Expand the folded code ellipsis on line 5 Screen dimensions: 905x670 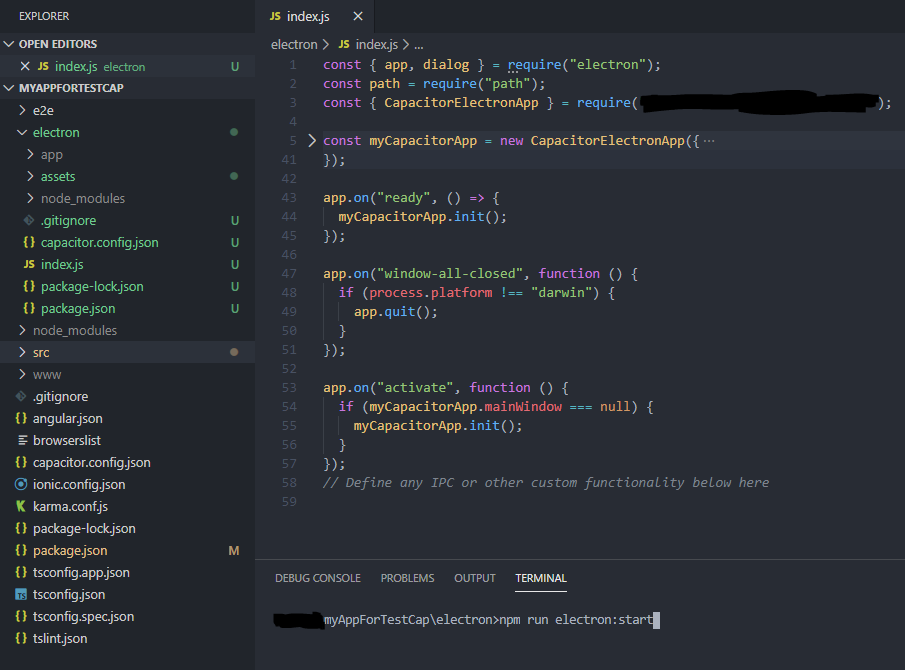(709, 141)
